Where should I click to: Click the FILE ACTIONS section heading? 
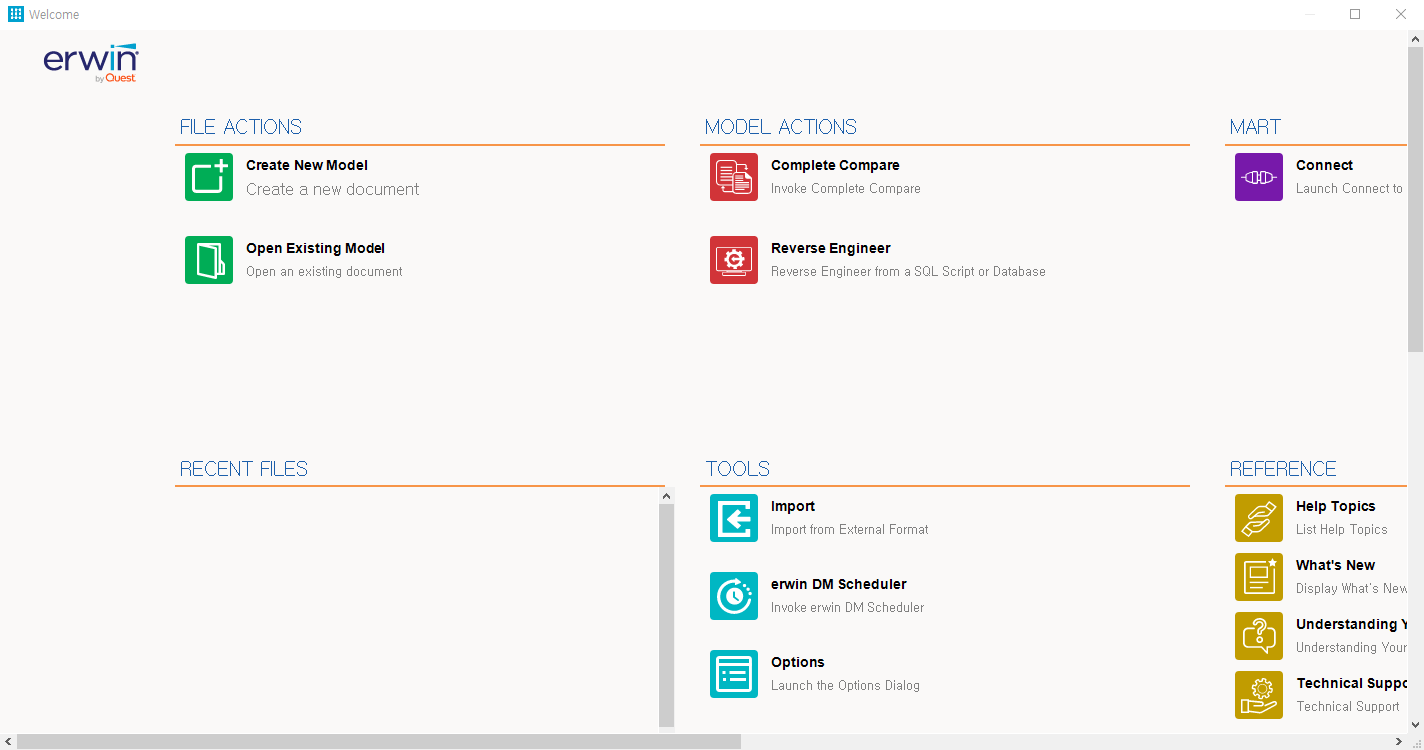(241, 127)
